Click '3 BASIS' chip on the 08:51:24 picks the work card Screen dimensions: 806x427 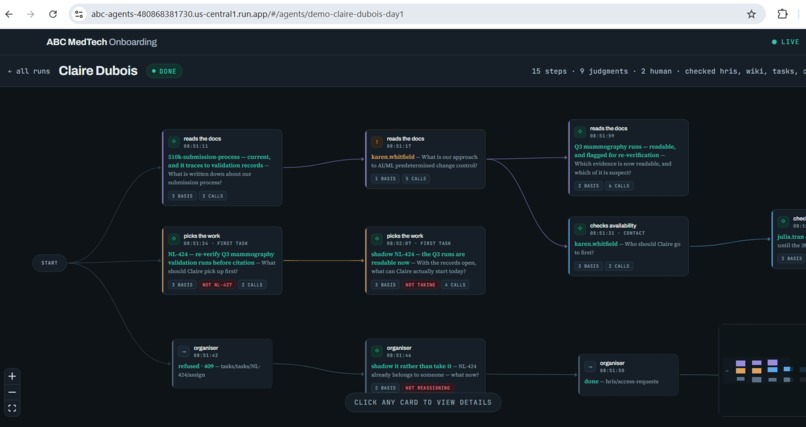182,285
